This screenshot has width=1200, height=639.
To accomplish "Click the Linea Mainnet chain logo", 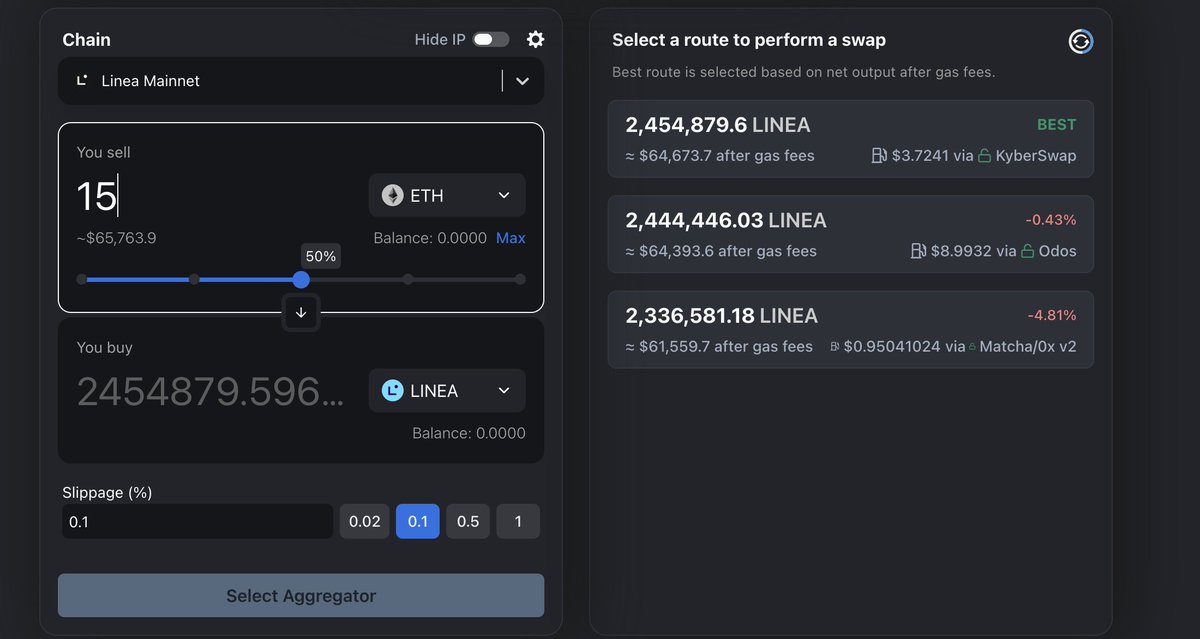I will 82,80.
